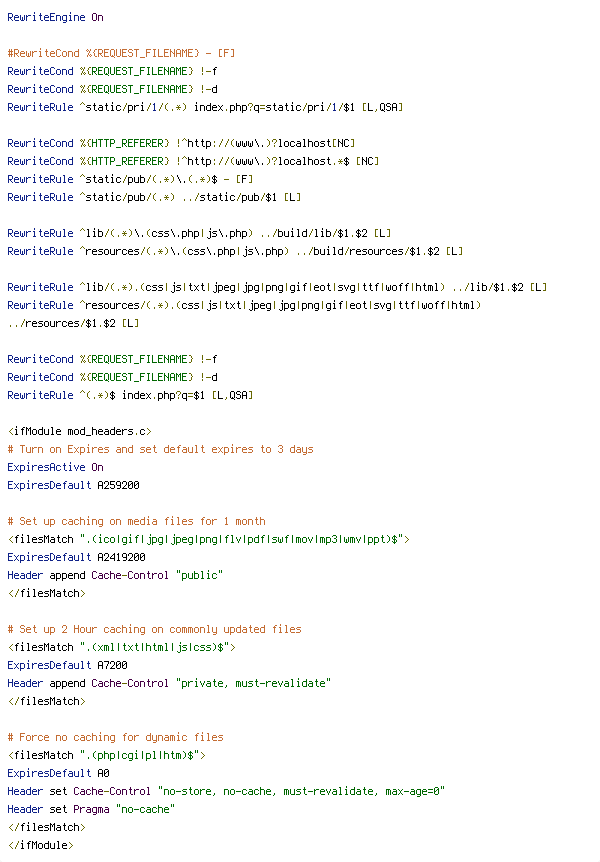
Task: Click the ../lib/$1.$2 rewrite rule line
Action: pyautogui.click(x=277, y=287)
